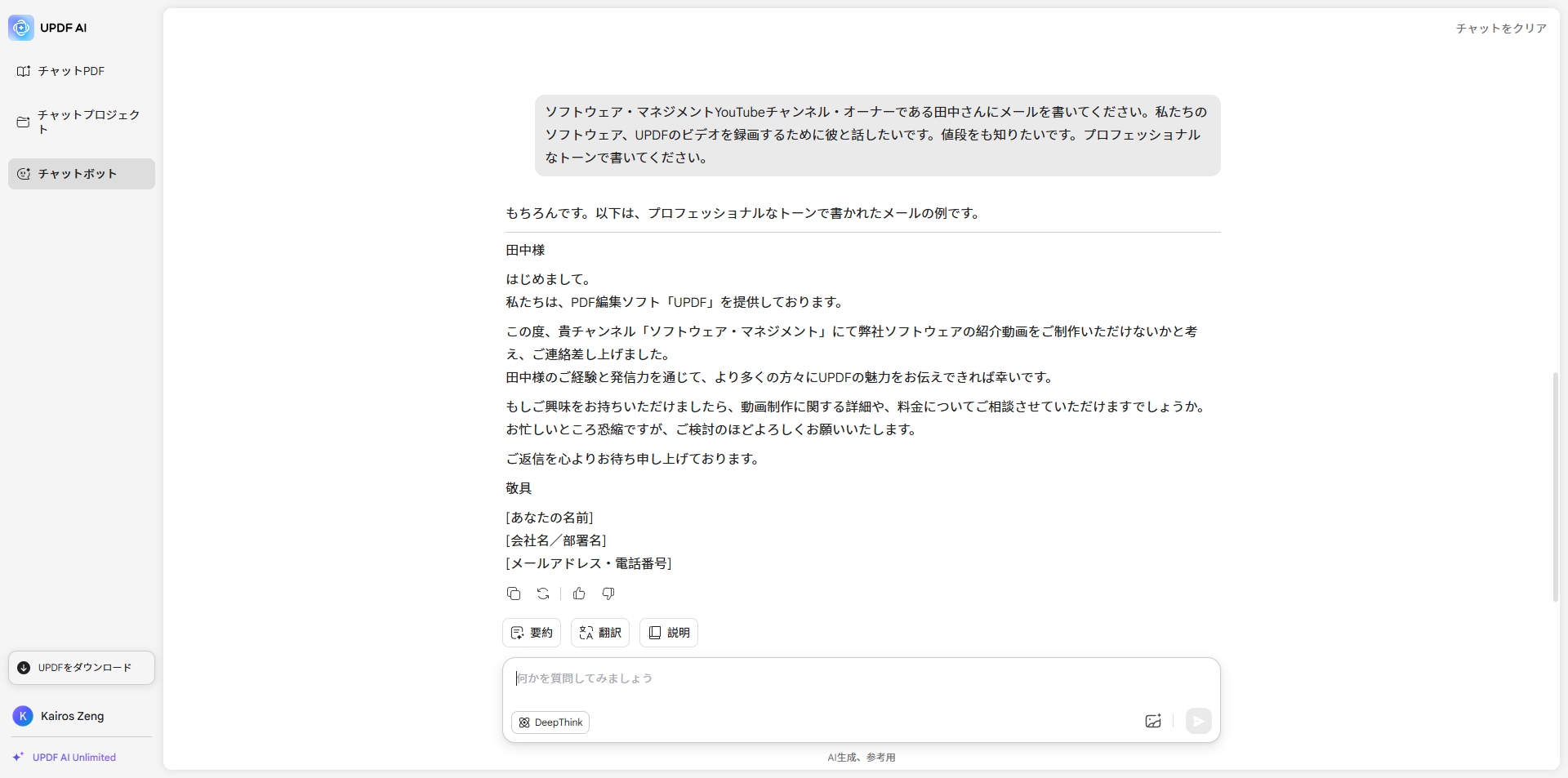Viewport: 1568px width, 778px height.
Task: Click the [あなたの名前] placeholder text
Action: tap(550, 518)
